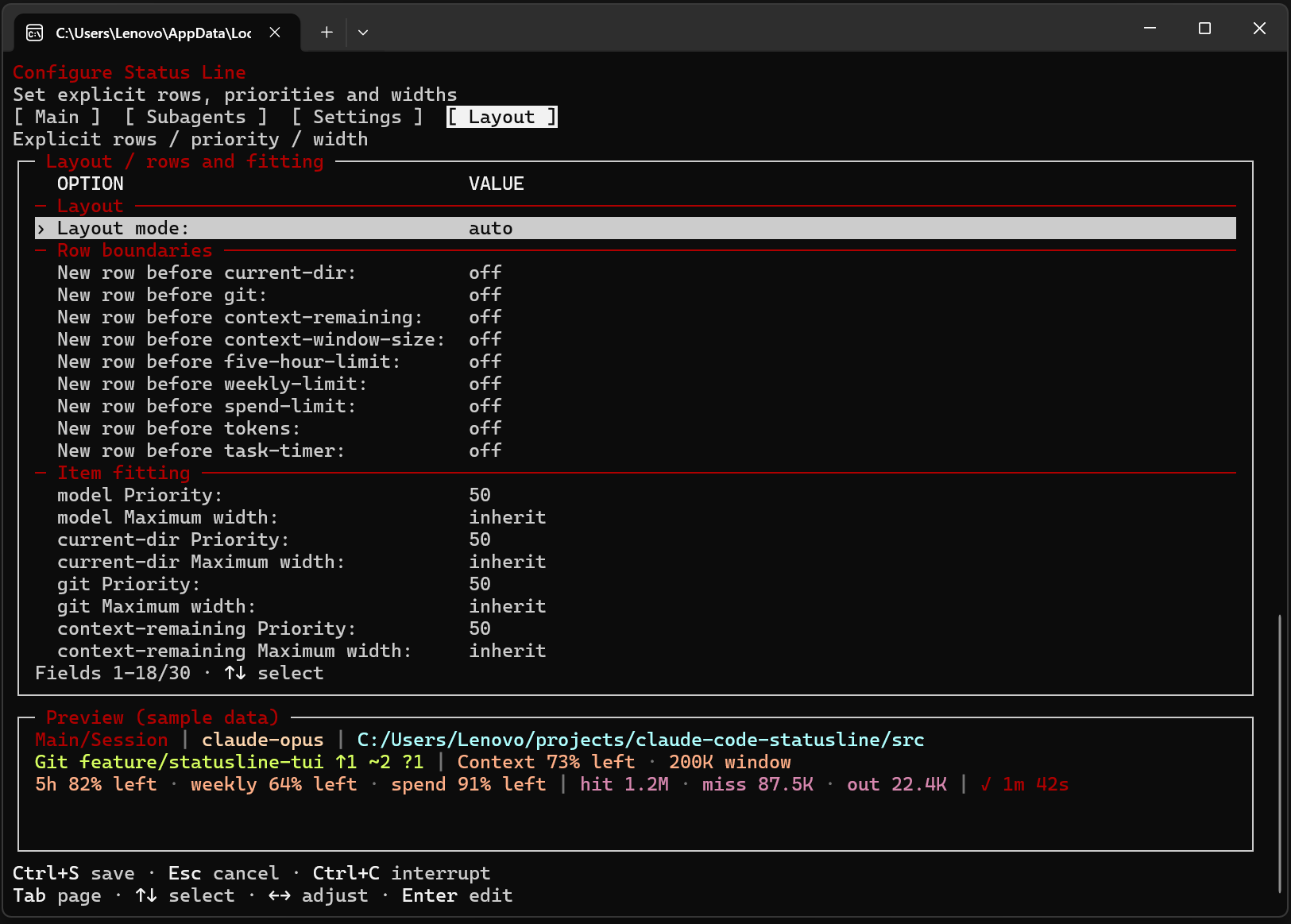Click the Enter edit hint
1291x924 pixels.
458,895
